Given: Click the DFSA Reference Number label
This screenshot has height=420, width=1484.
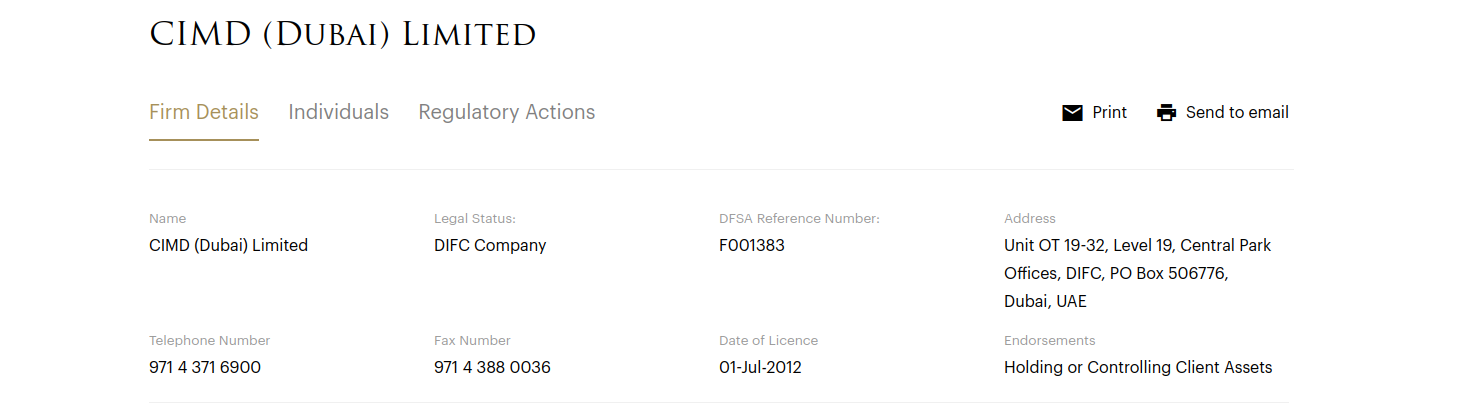Looking at the screenshot, I should (x=799, y=218).
